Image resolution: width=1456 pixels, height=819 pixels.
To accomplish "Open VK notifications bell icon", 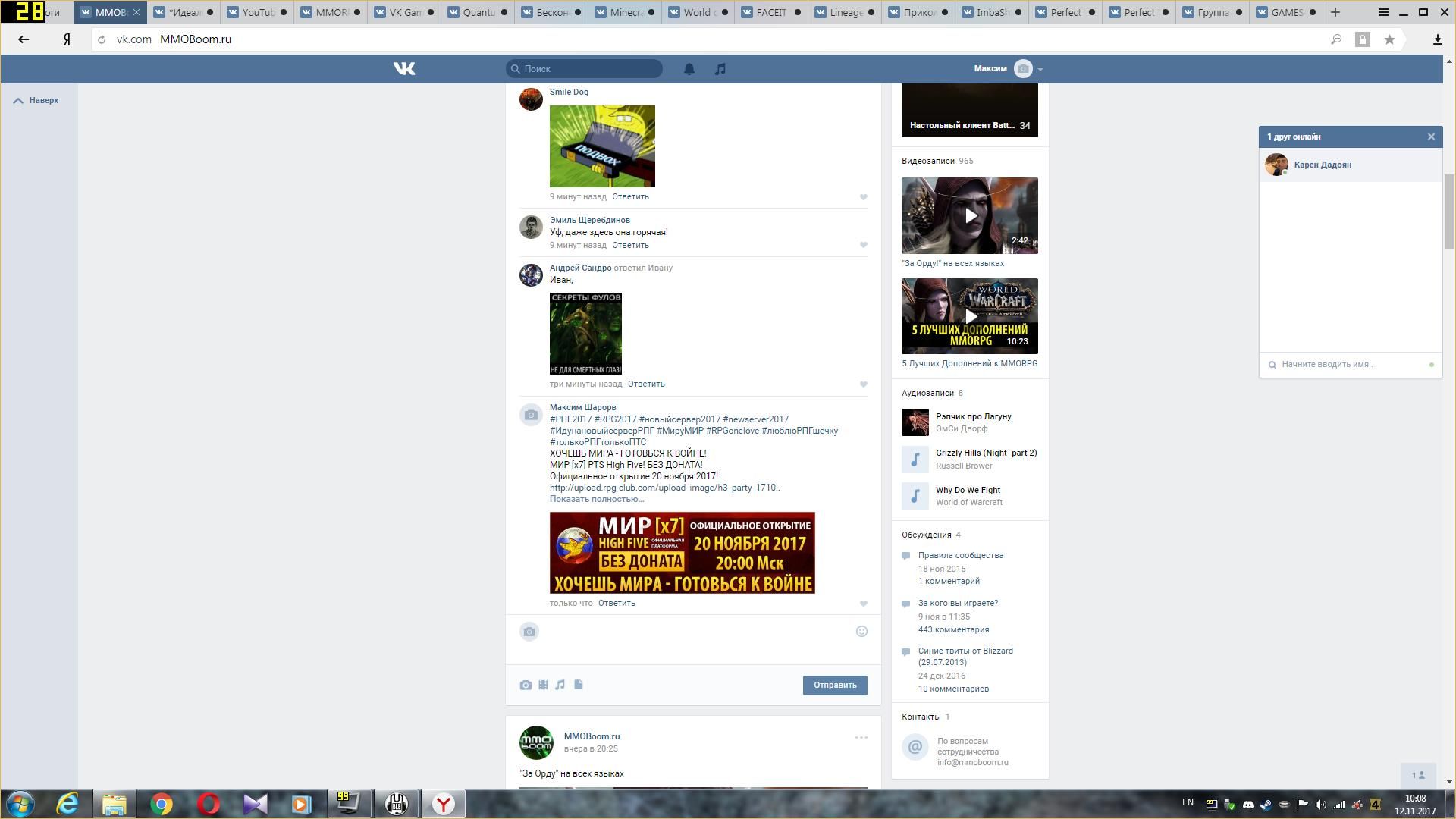I will click(689, 69).
